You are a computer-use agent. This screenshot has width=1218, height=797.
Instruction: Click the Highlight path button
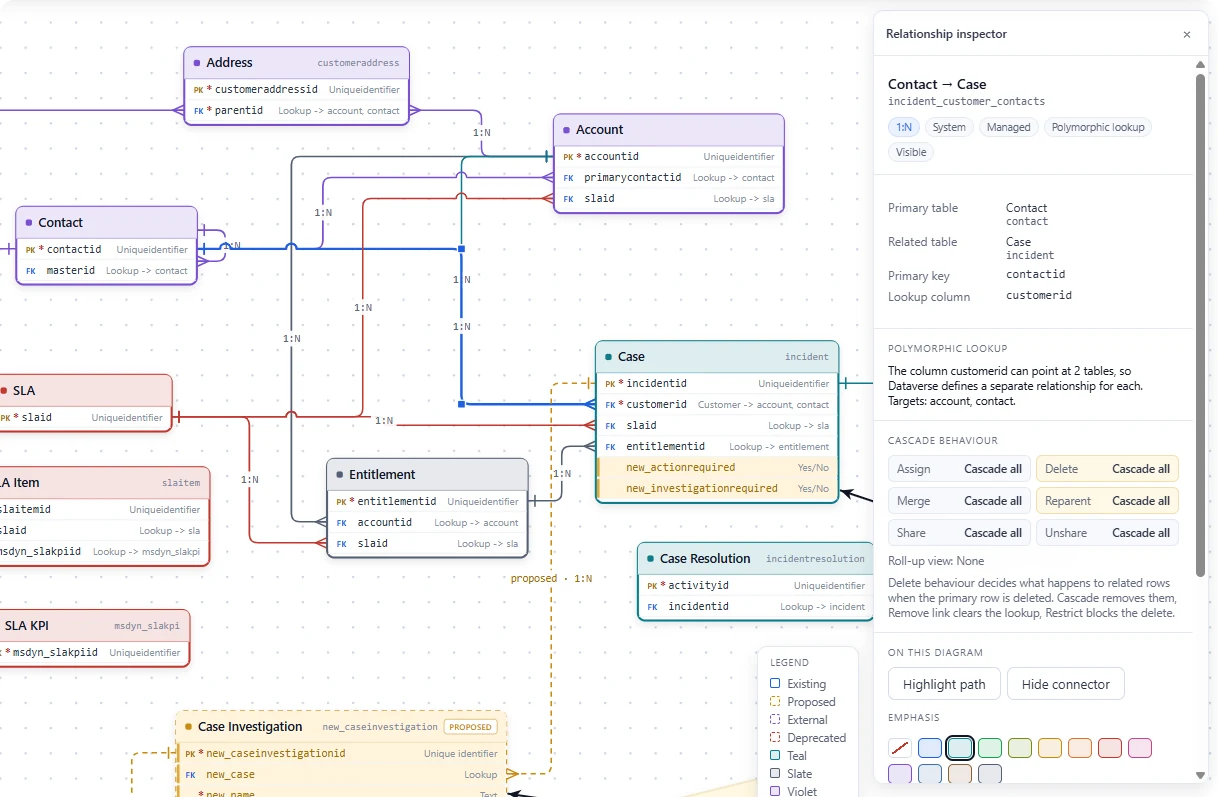point(944,684)
